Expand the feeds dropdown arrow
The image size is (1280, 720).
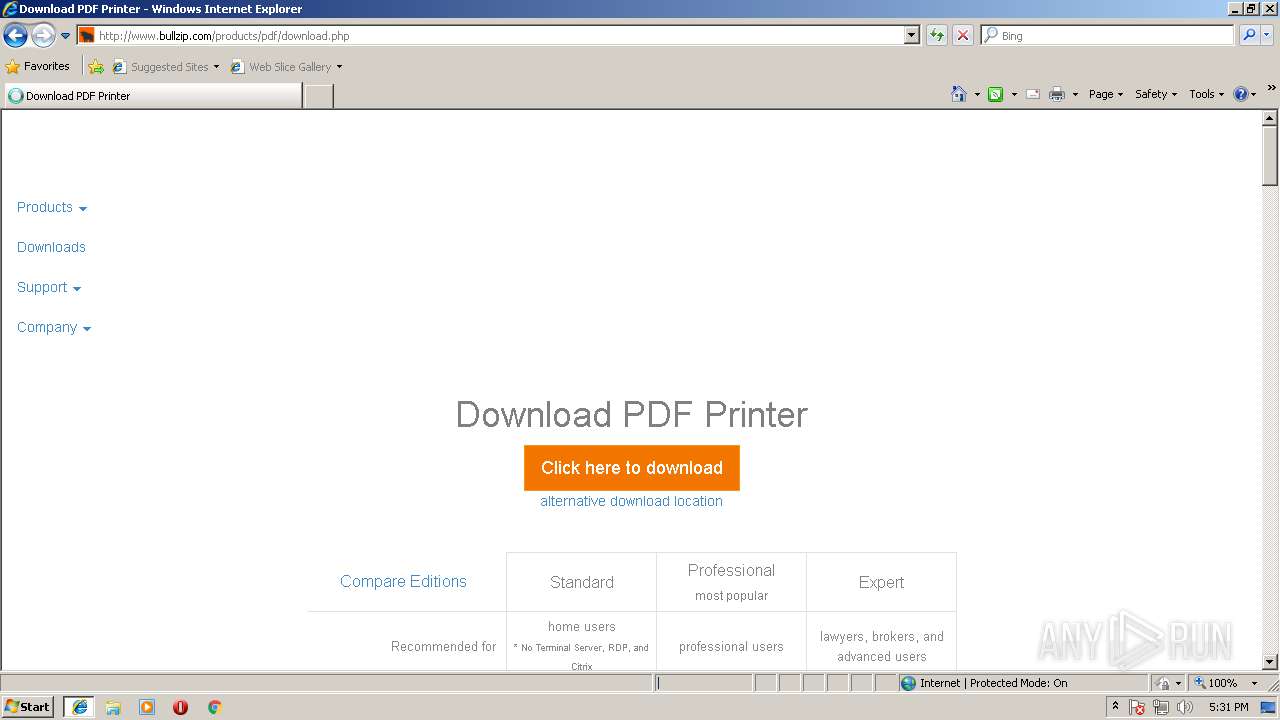(1014, 94)
